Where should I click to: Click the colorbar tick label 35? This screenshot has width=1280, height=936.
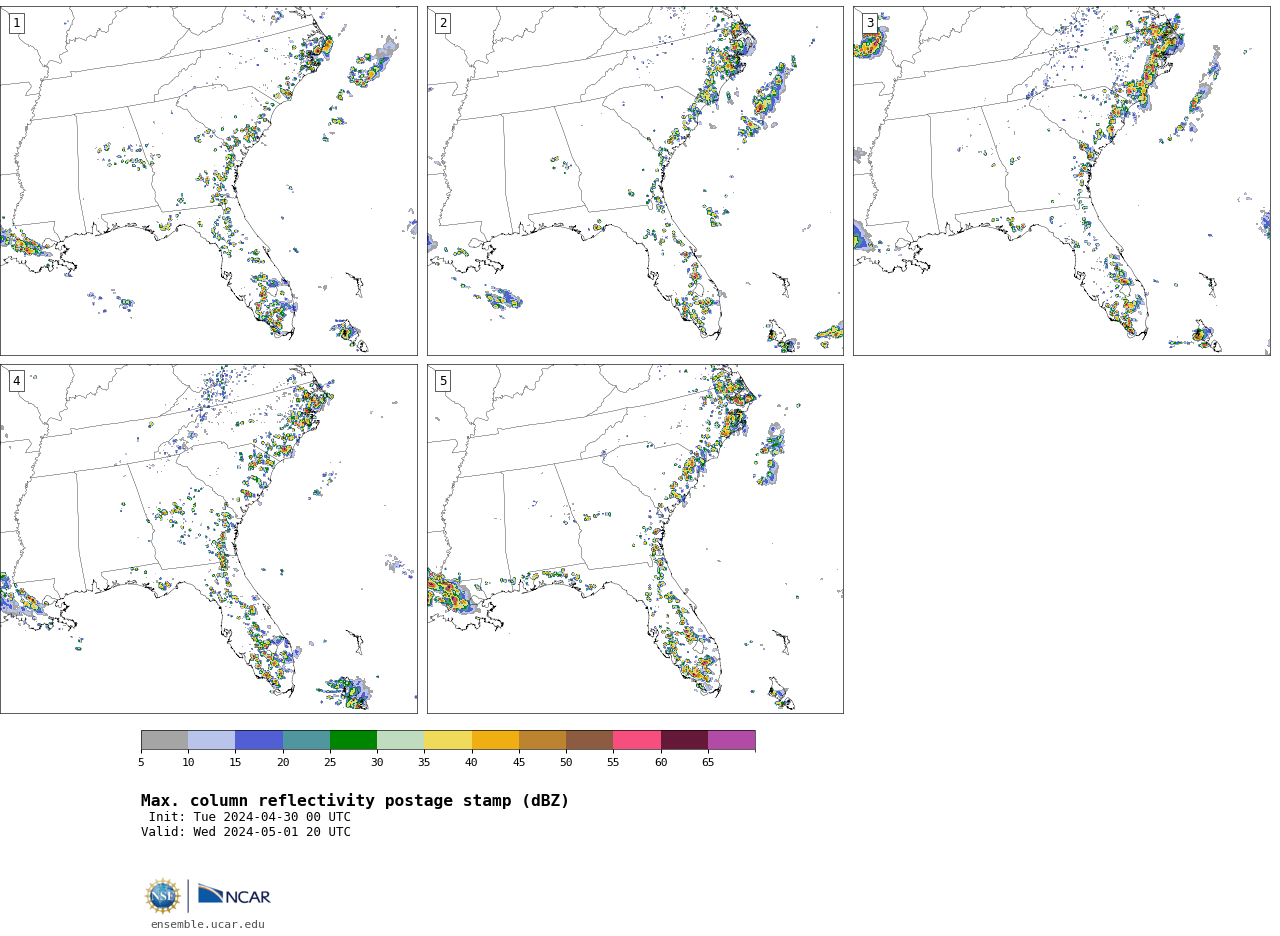[x=424, y=763]
